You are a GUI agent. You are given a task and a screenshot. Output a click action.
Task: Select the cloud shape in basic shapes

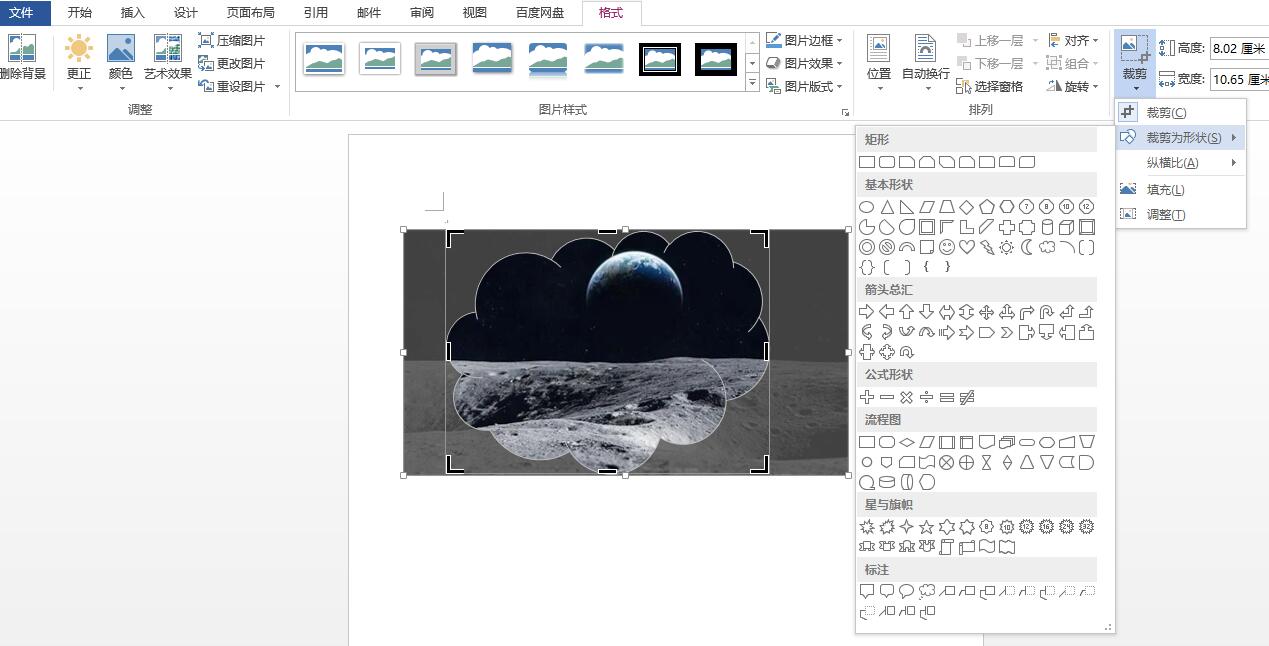tap(1047, 247)
